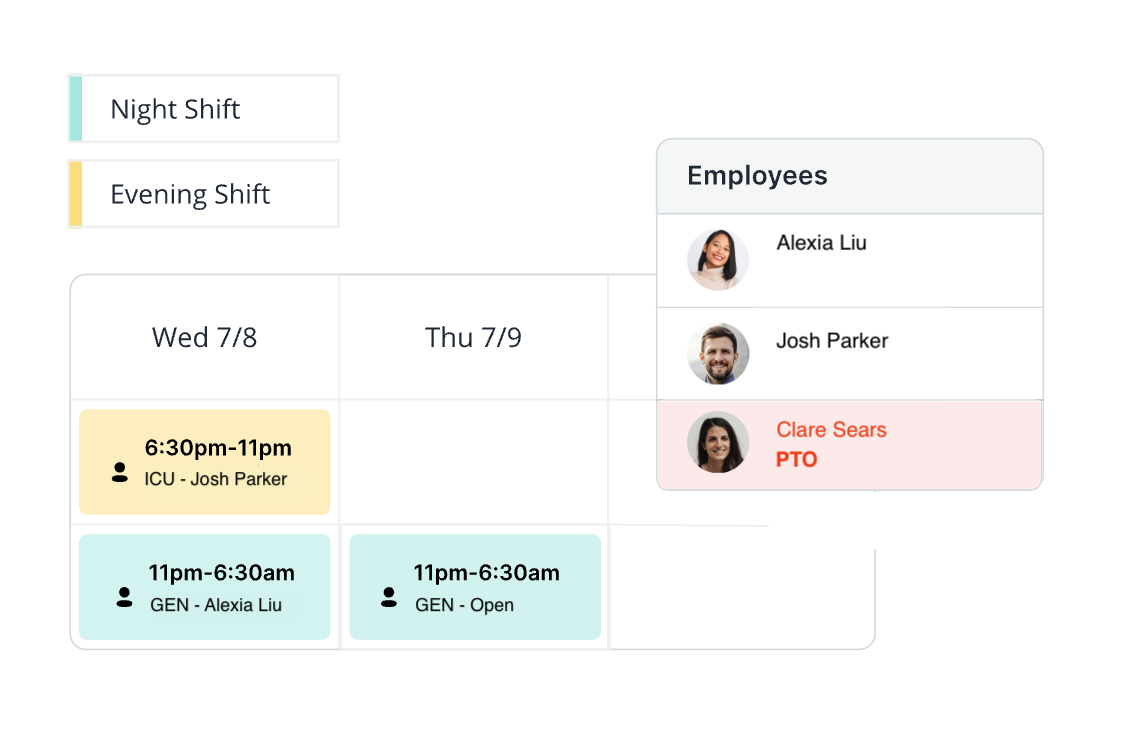Click empty Thursday evening shift cell
Screen dimensions: 1144x744
(x=473, y=462)
